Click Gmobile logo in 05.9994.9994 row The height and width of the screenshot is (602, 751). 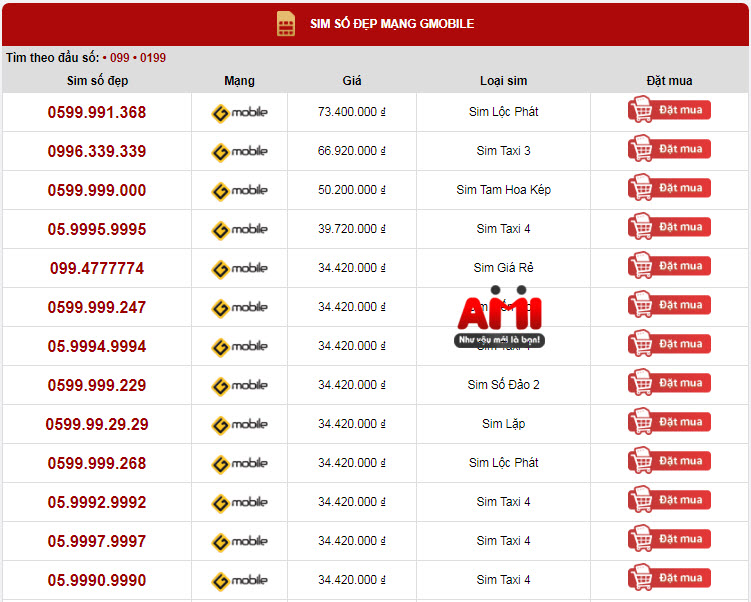tap(239, 347)
